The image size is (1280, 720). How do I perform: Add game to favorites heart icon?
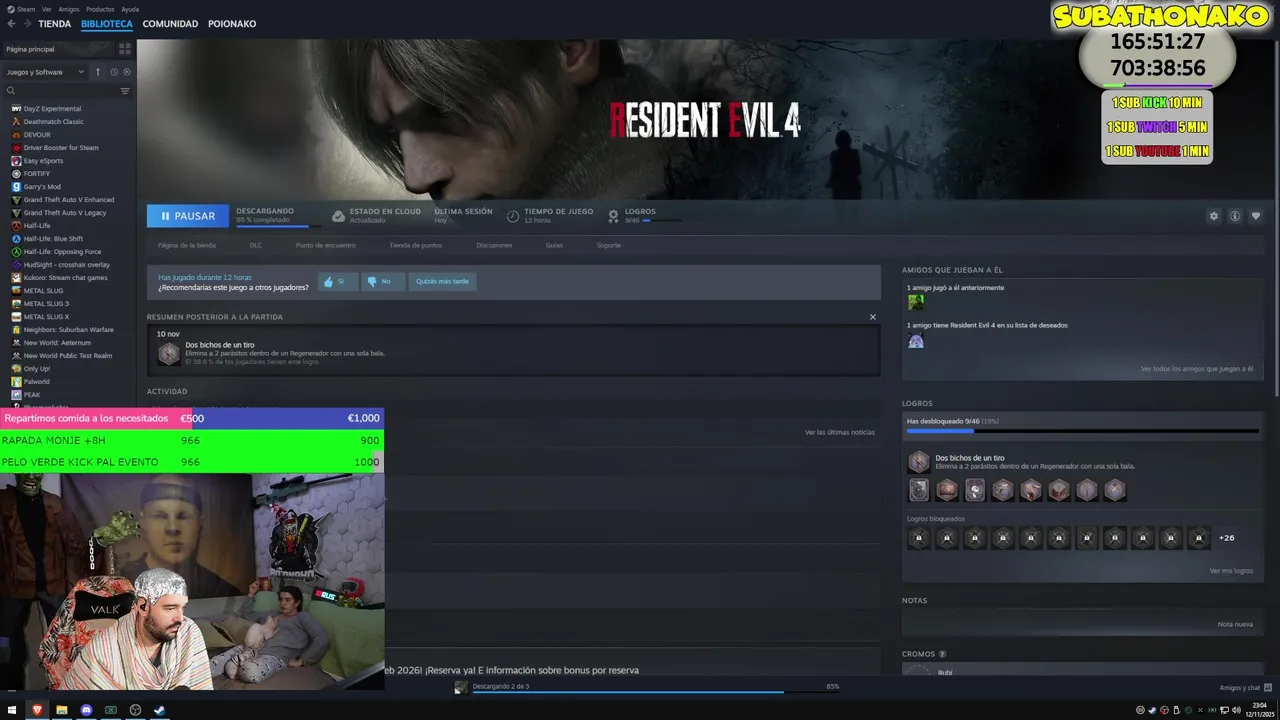[1256, 216]
